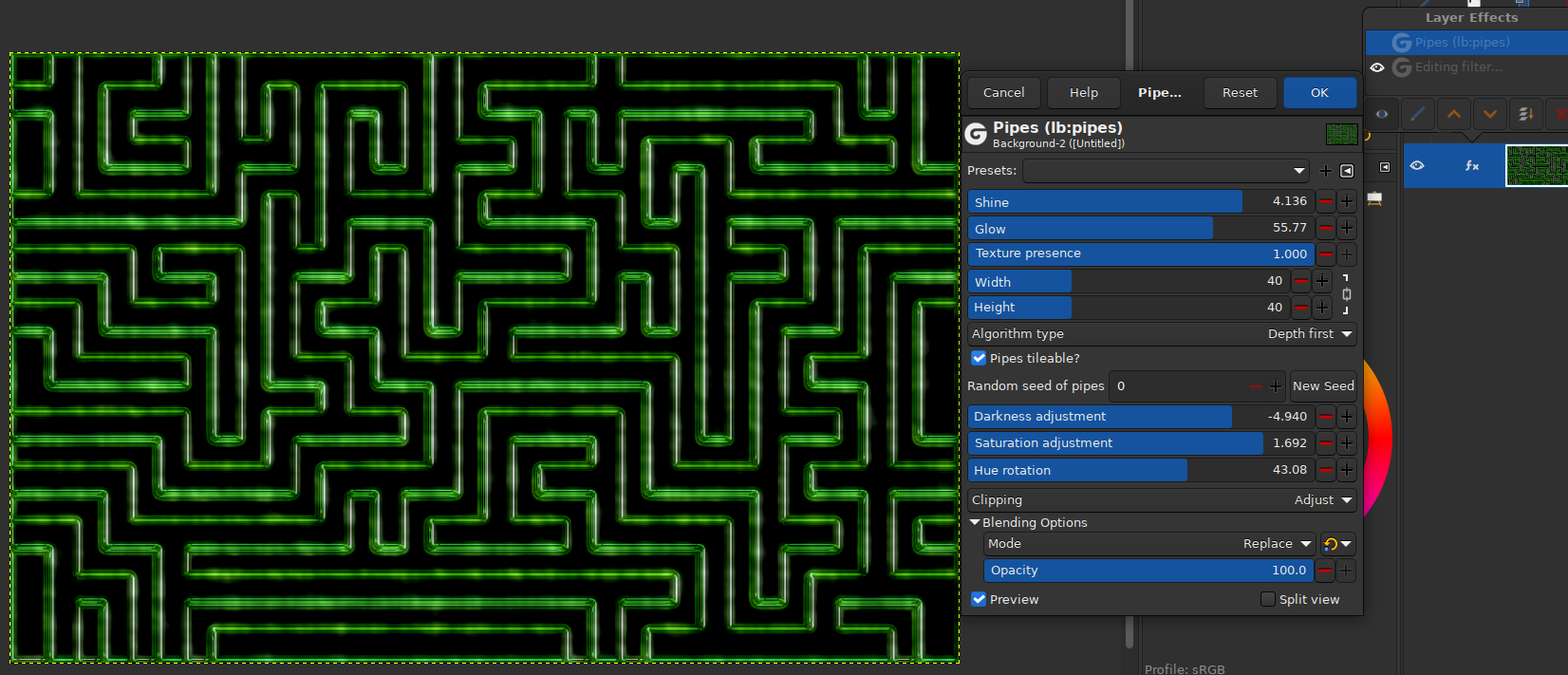Increase Darkness adjustment value
Viewport: 1568px width, 675px height.
tap(1346, 417)
